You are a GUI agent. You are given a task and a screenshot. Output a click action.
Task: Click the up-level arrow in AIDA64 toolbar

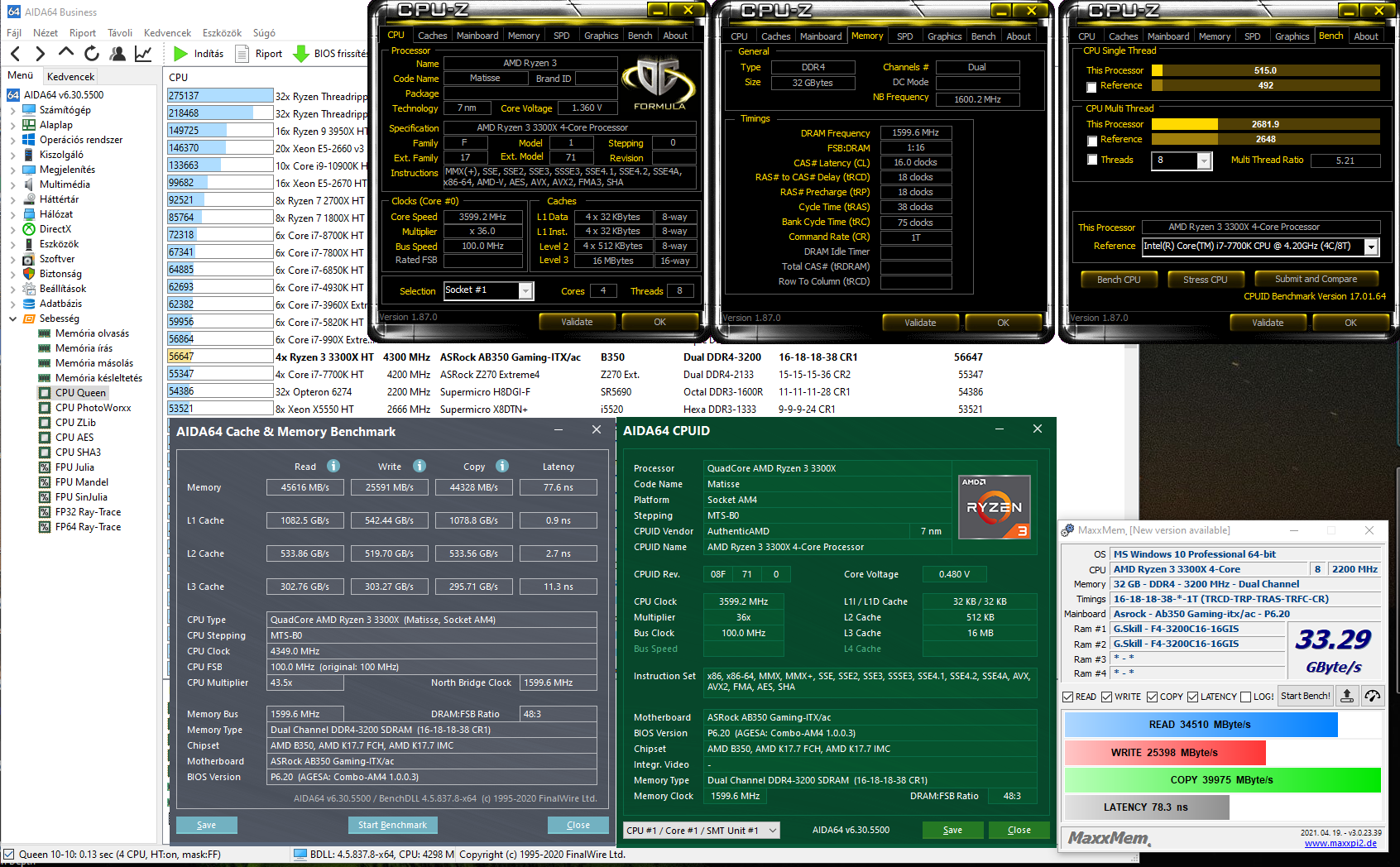tap(66, 53)
